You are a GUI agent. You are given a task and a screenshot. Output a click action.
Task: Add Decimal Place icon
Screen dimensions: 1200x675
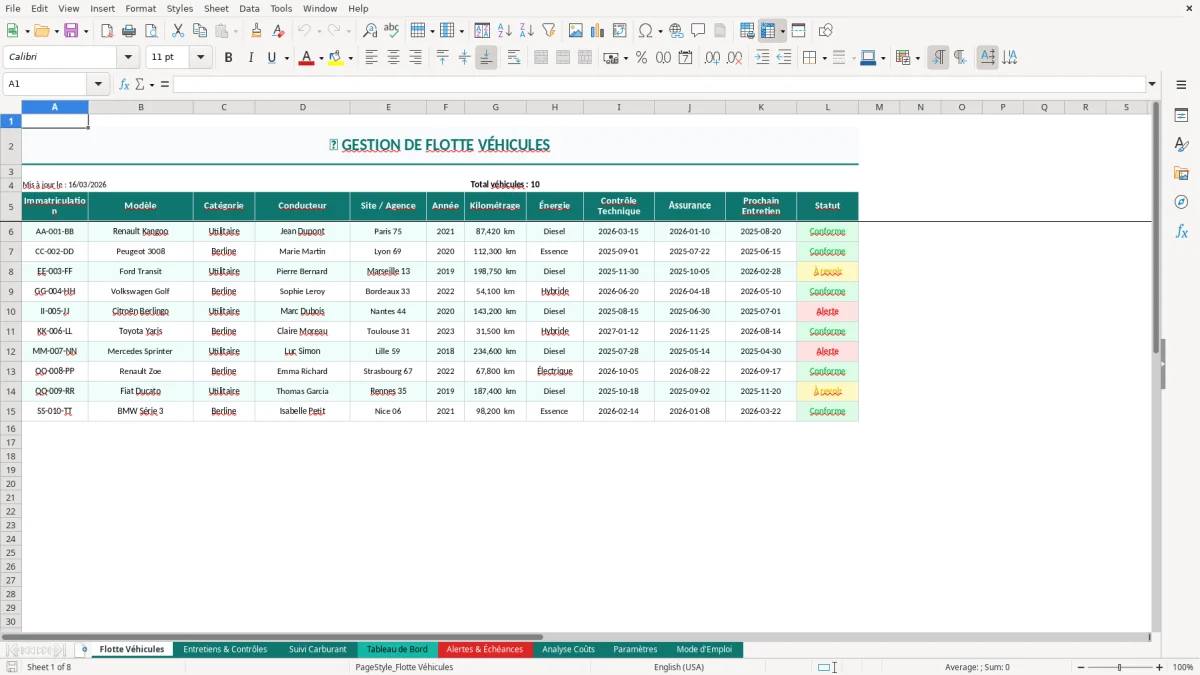[x=712, y=58]
